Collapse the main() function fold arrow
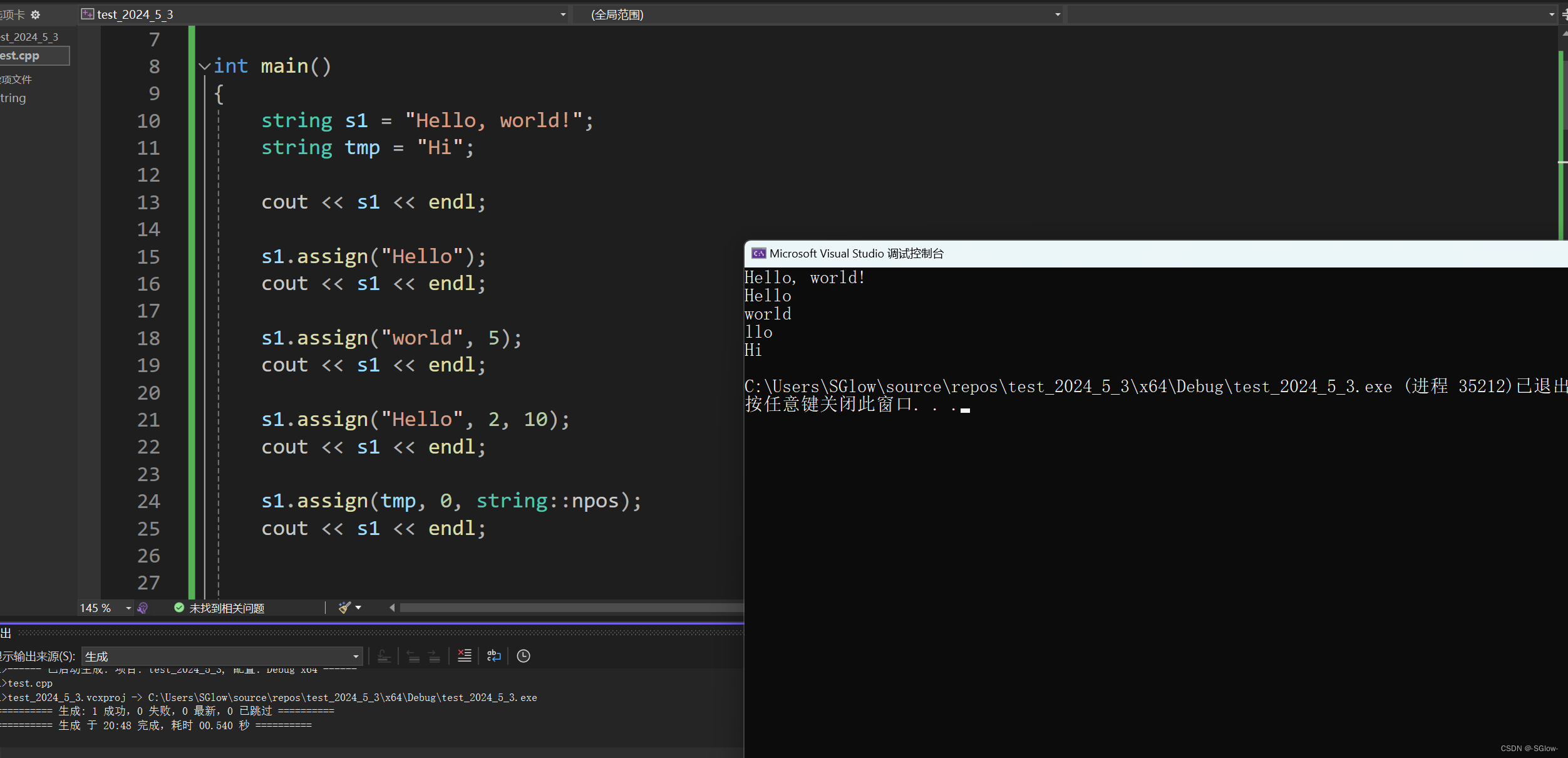This screenshot has height=758, width=1568. pos(204,66)
